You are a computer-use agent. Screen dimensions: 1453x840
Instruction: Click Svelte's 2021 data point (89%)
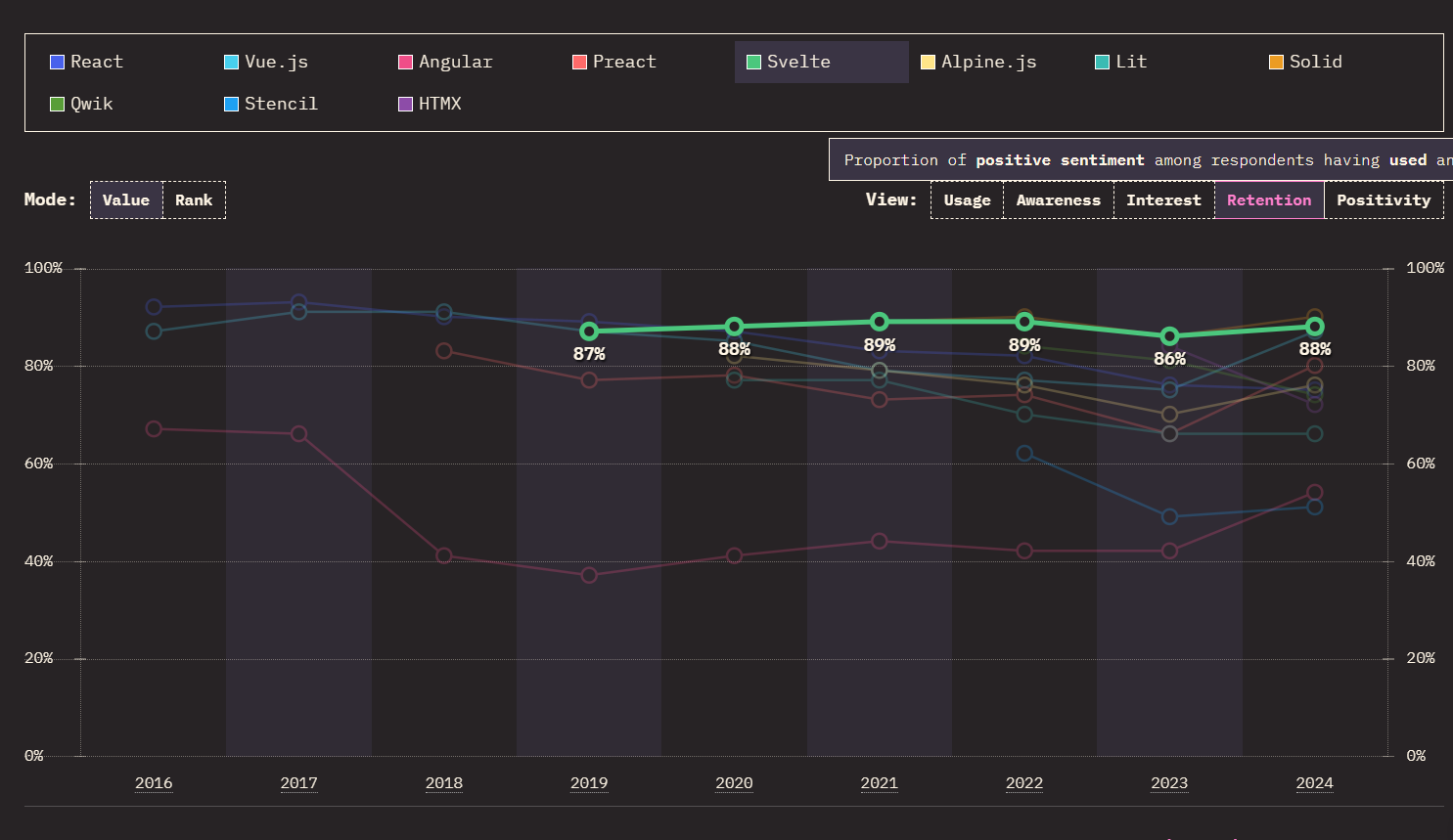tap(880, 322)
